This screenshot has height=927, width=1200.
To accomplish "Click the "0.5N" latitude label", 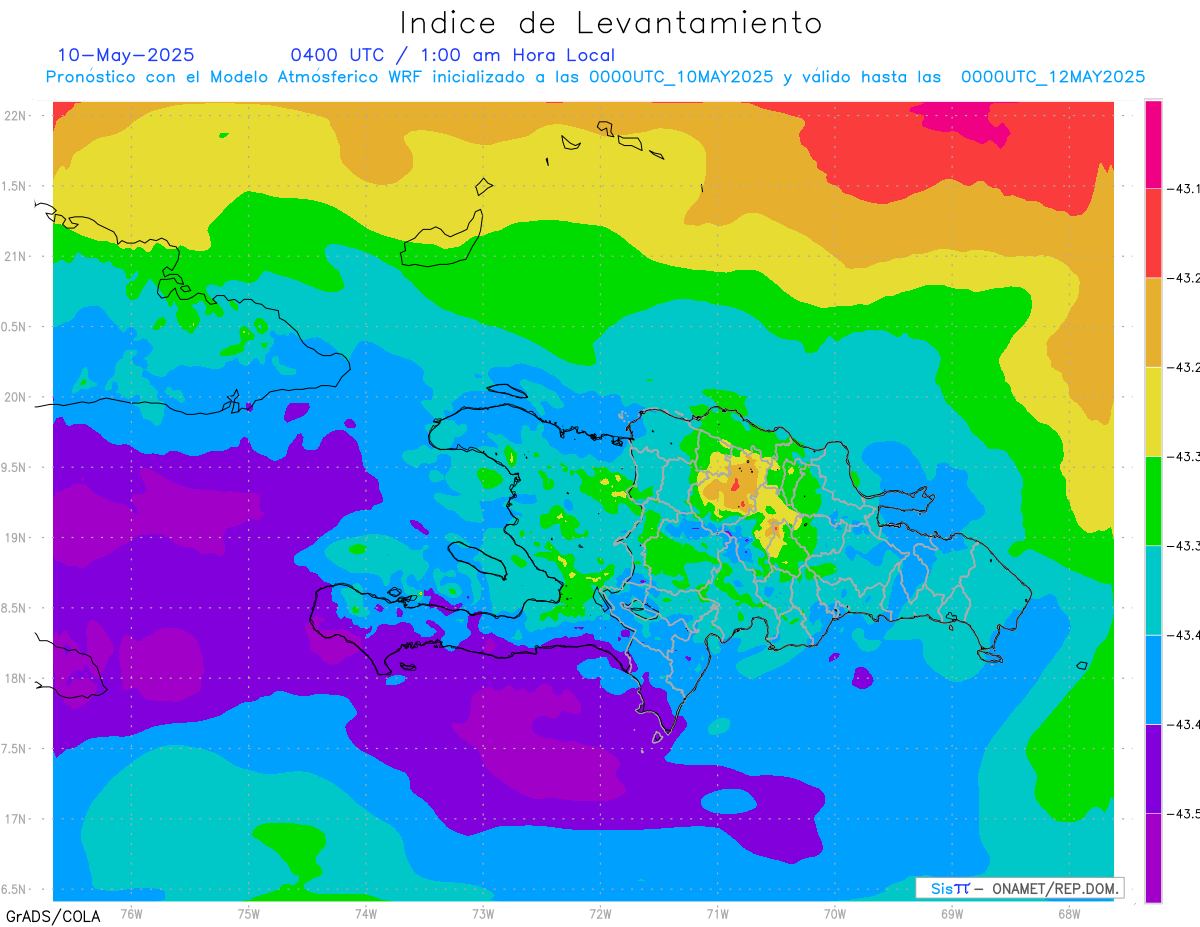I will 12,327.
